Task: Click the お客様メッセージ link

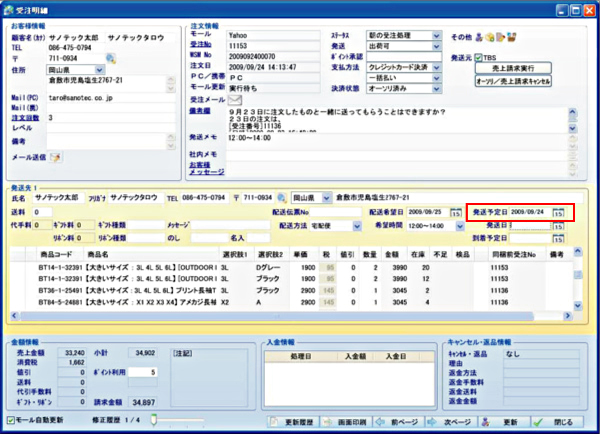Action: [207, 168]
